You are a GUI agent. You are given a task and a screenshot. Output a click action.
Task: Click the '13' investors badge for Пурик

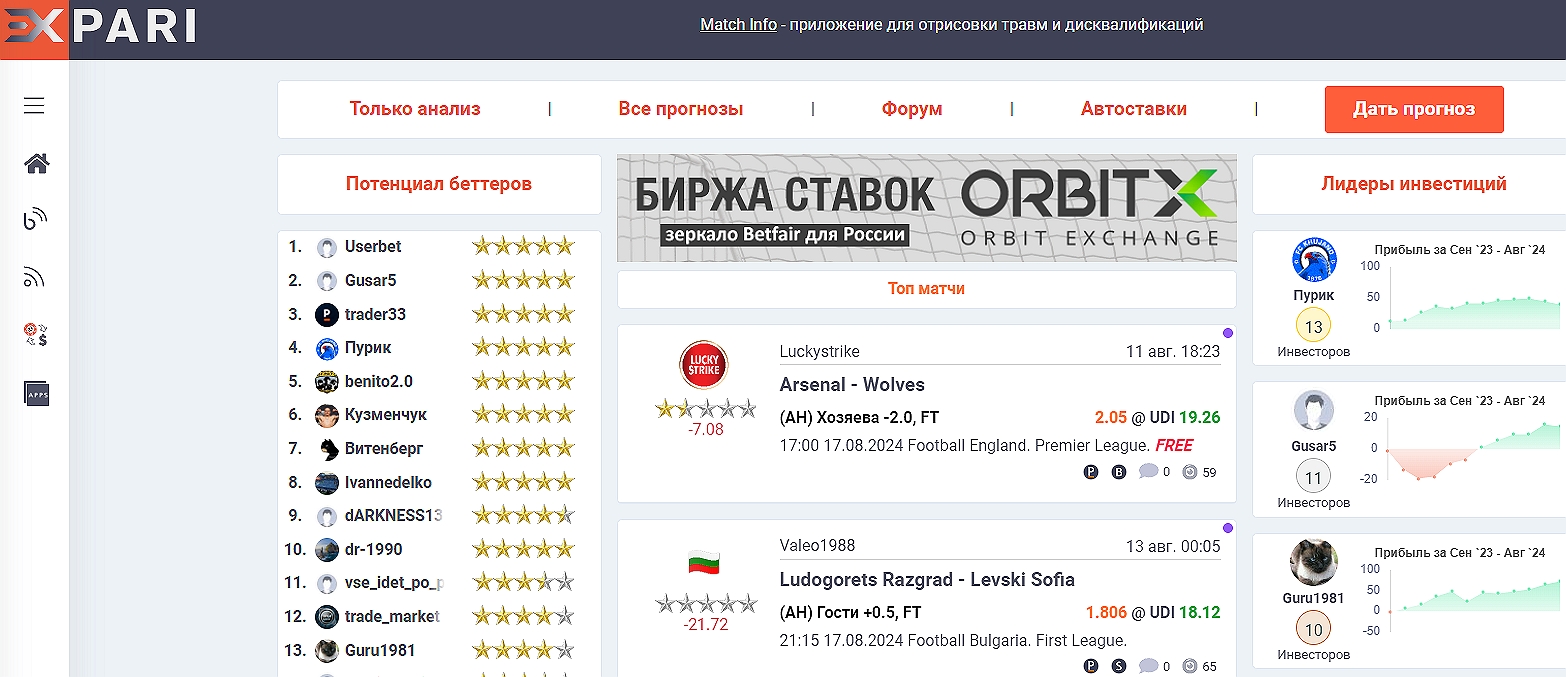pos(1313,327)
